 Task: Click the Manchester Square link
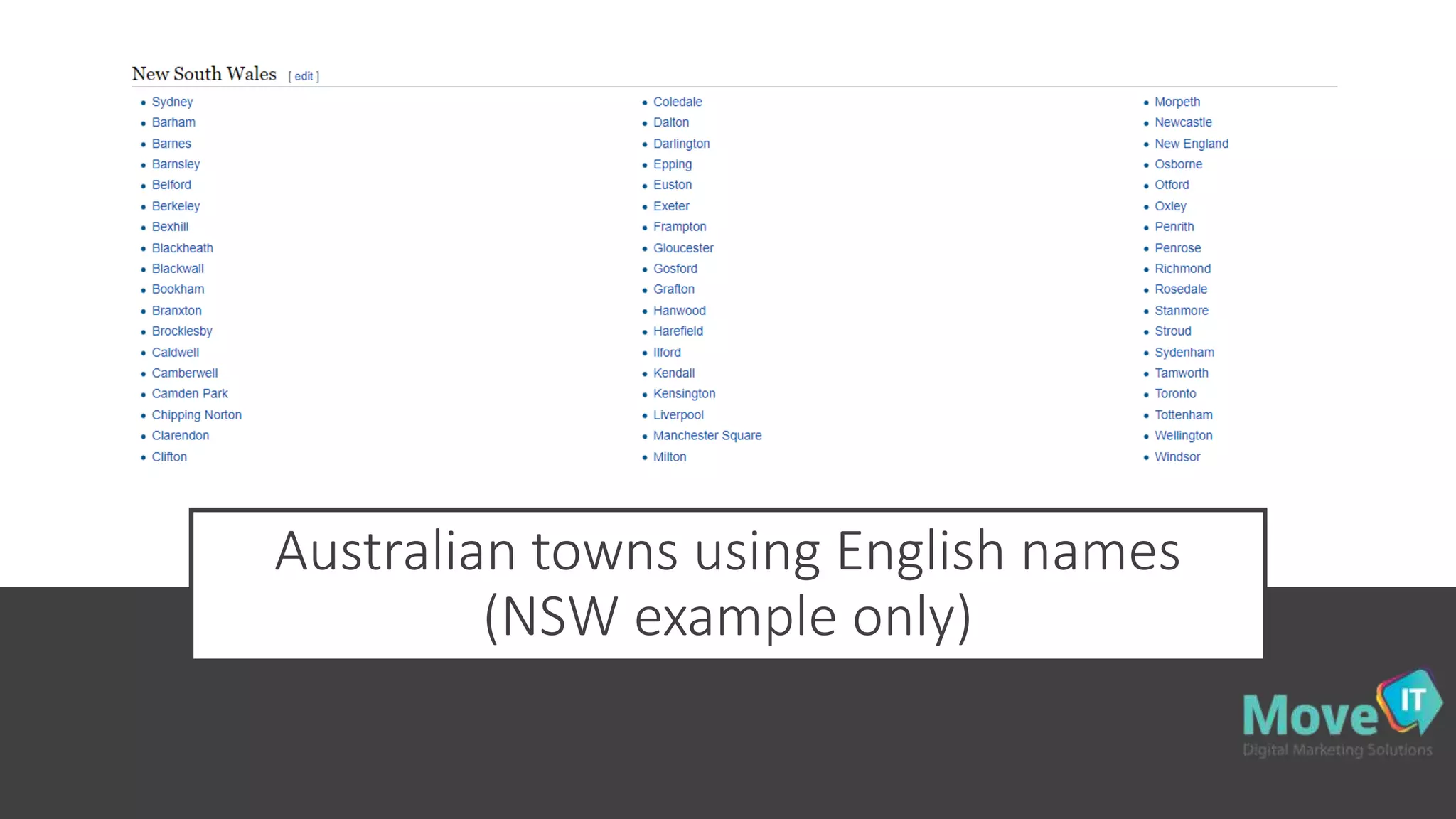[x=707, y=435]
